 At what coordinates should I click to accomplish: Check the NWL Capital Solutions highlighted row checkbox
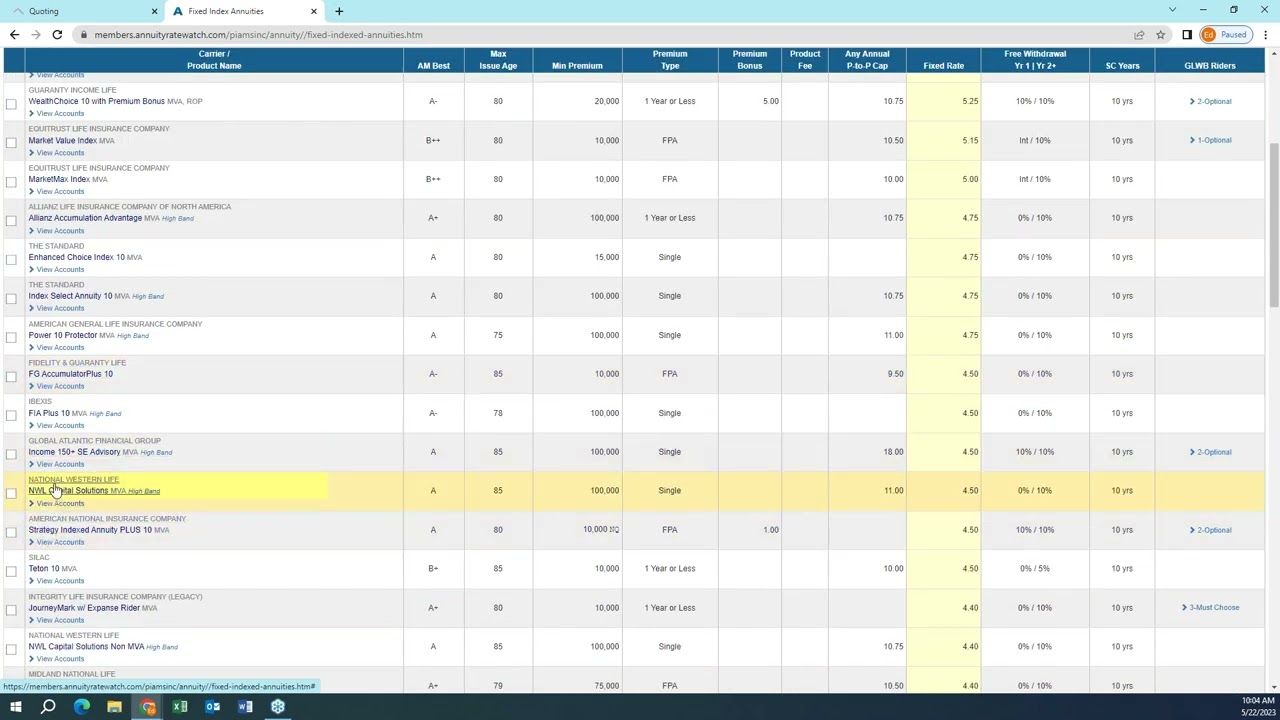pos(11,494)
